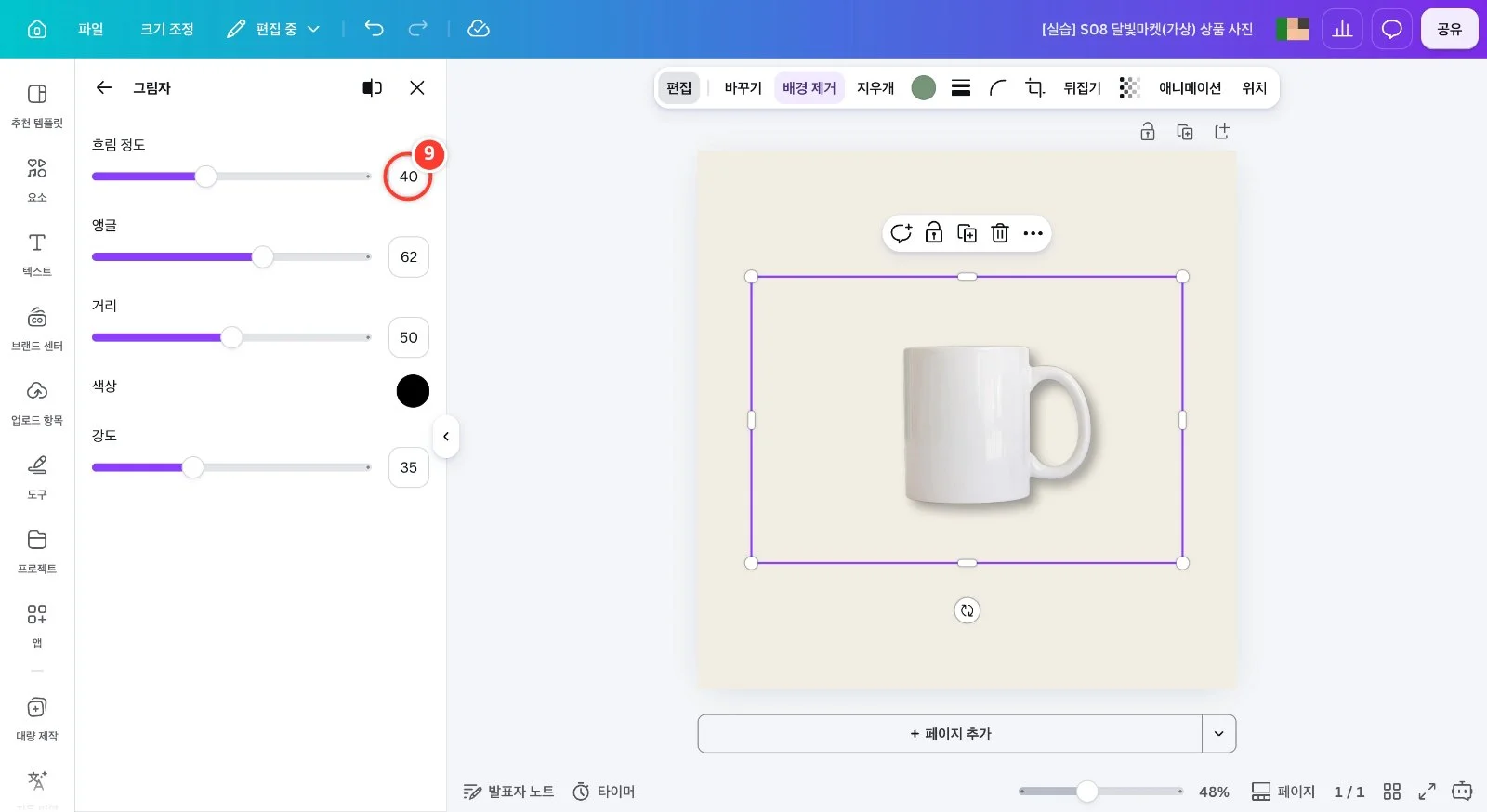Open the analytics chart icon
This screenshot has height=812, width=1487.
pyautogui.click(x=1342, y=29)
